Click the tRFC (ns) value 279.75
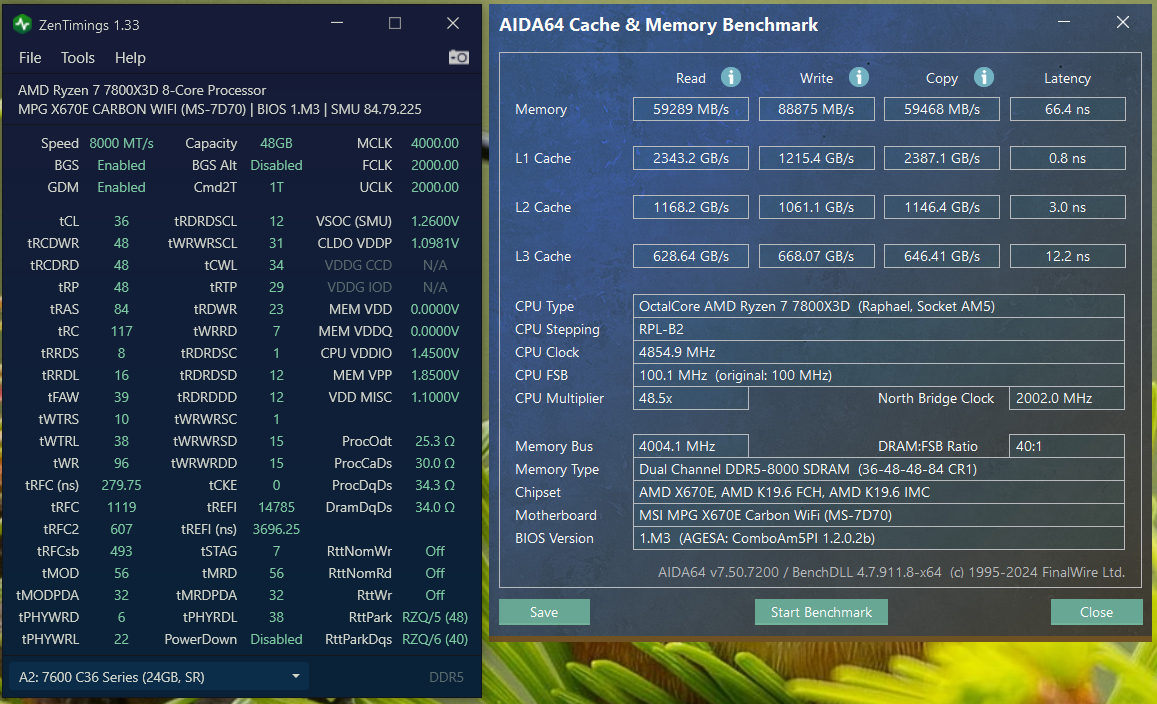The height and width of the screenshot is (704, 1157). click(x=121, y=485)
